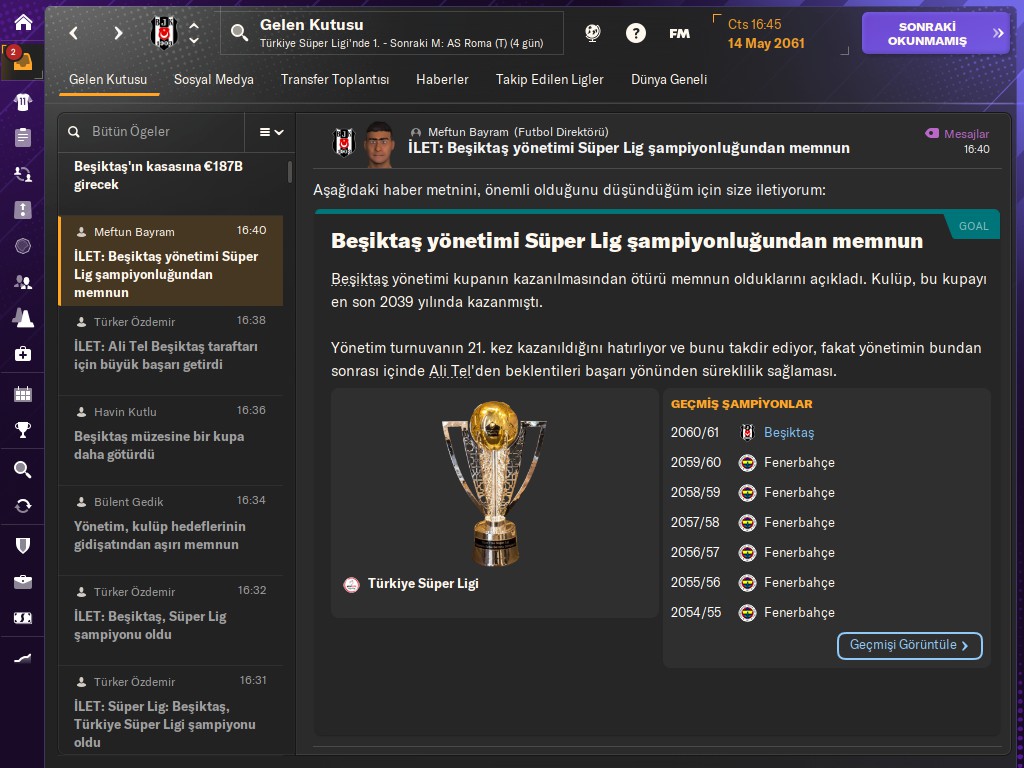
Task: Click the Geçmişi Görüntüle button
Action: pyautogui.click(x=910, y=645)
